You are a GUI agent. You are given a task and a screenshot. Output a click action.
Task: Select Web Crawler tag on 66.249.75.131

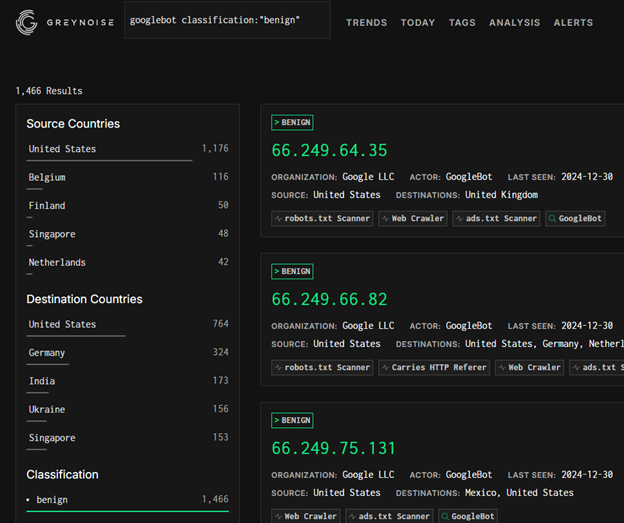pos(306,516)
